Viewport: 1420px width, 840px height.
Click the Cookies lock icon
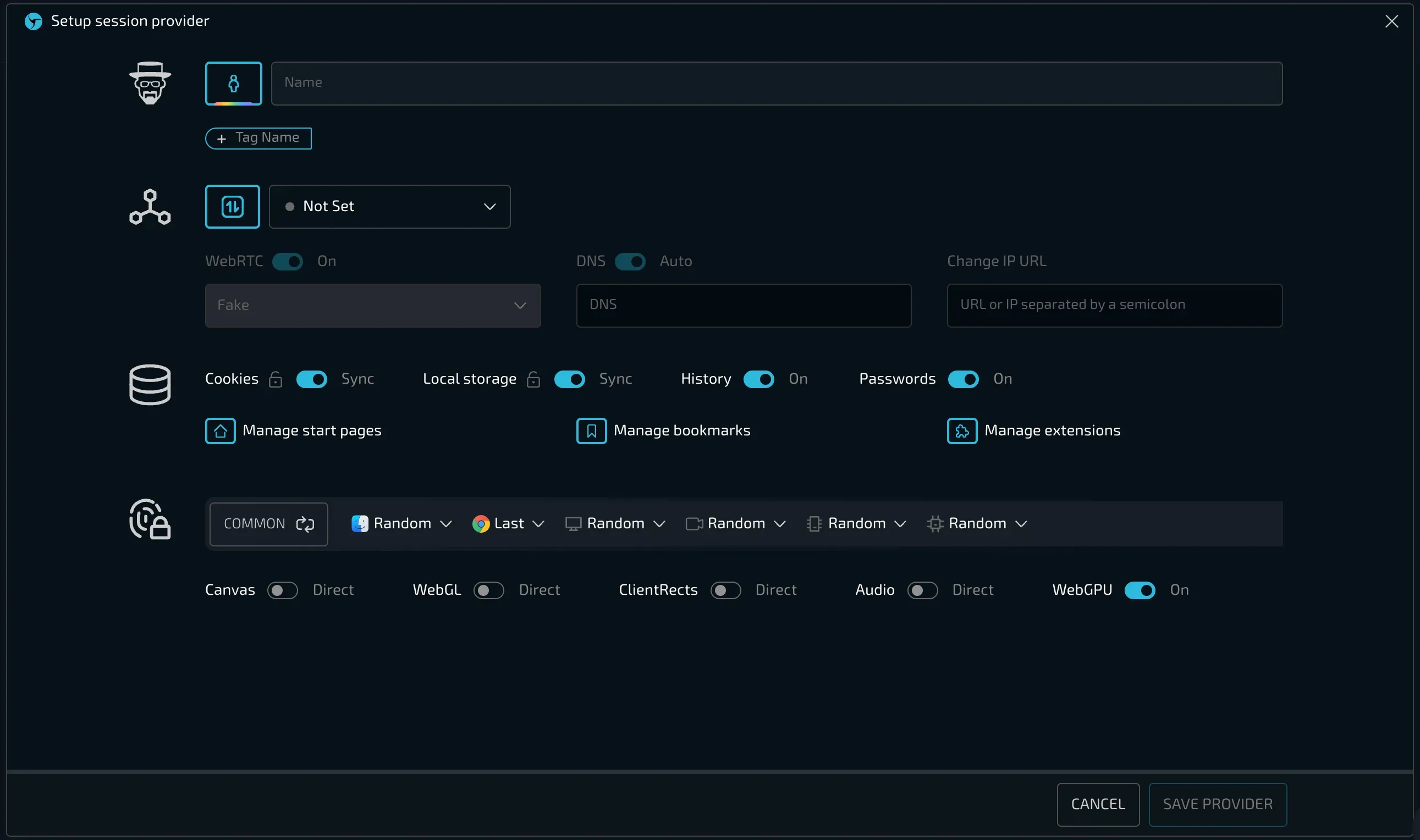(275, 379)
